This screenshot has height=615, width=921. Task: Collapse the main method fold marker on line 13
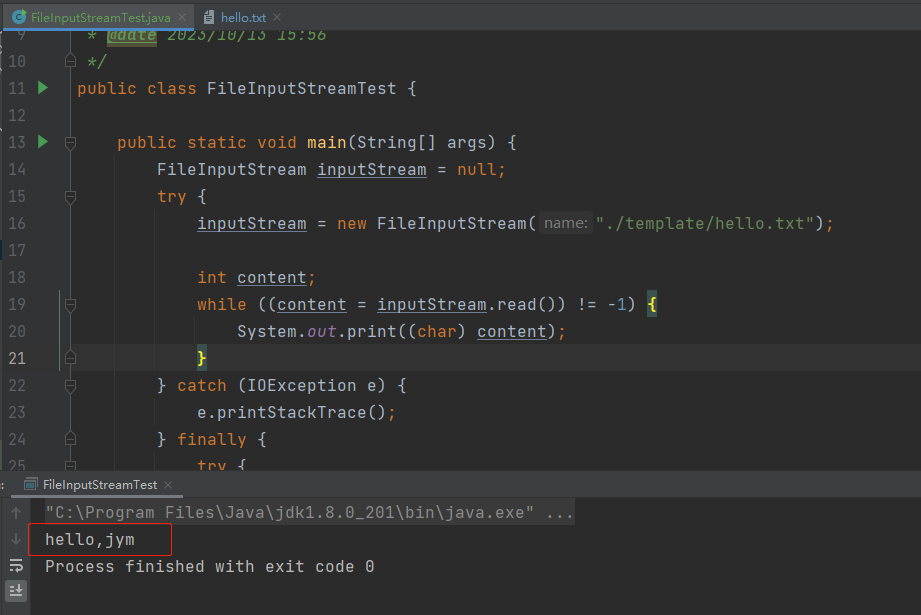point(70,142)
